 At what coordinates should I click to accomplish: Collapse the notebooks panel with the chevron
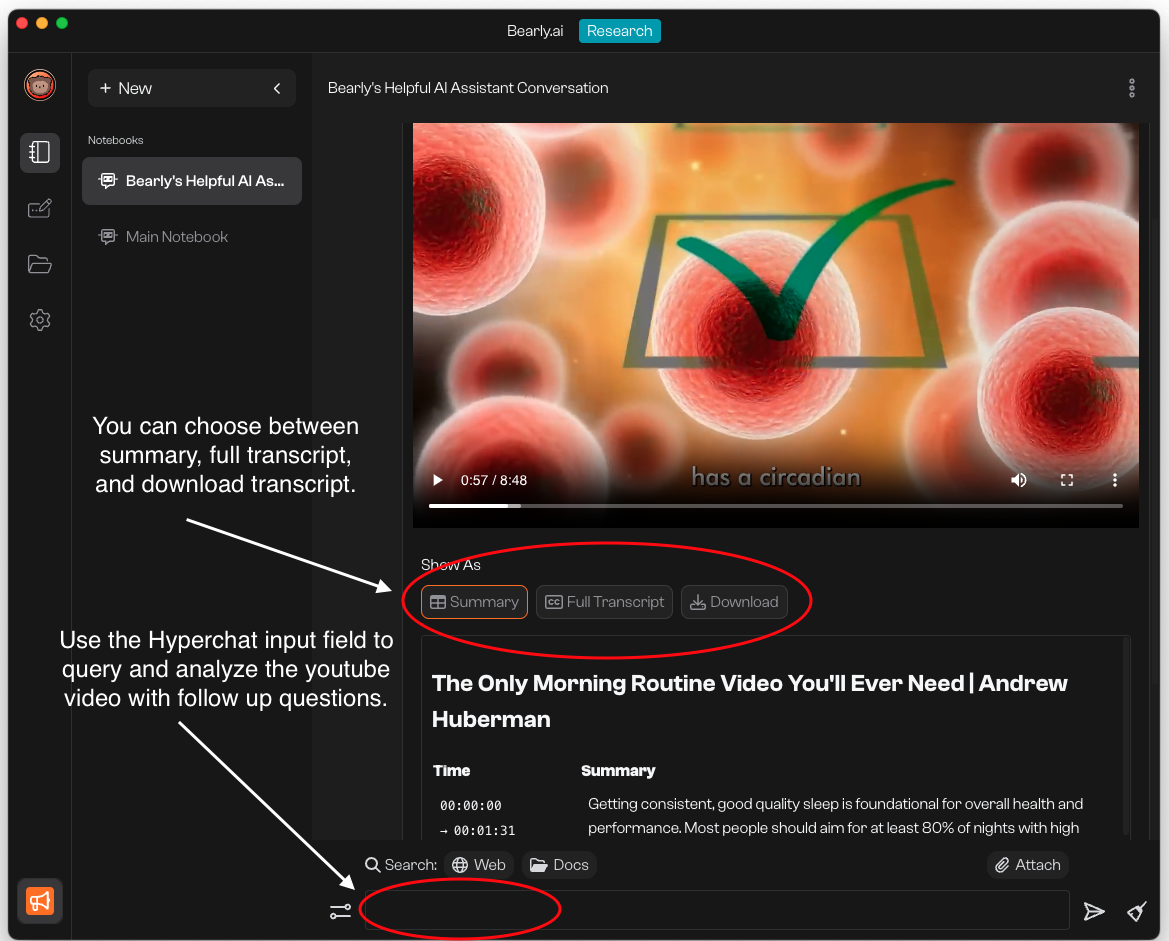tap(277, 88)
